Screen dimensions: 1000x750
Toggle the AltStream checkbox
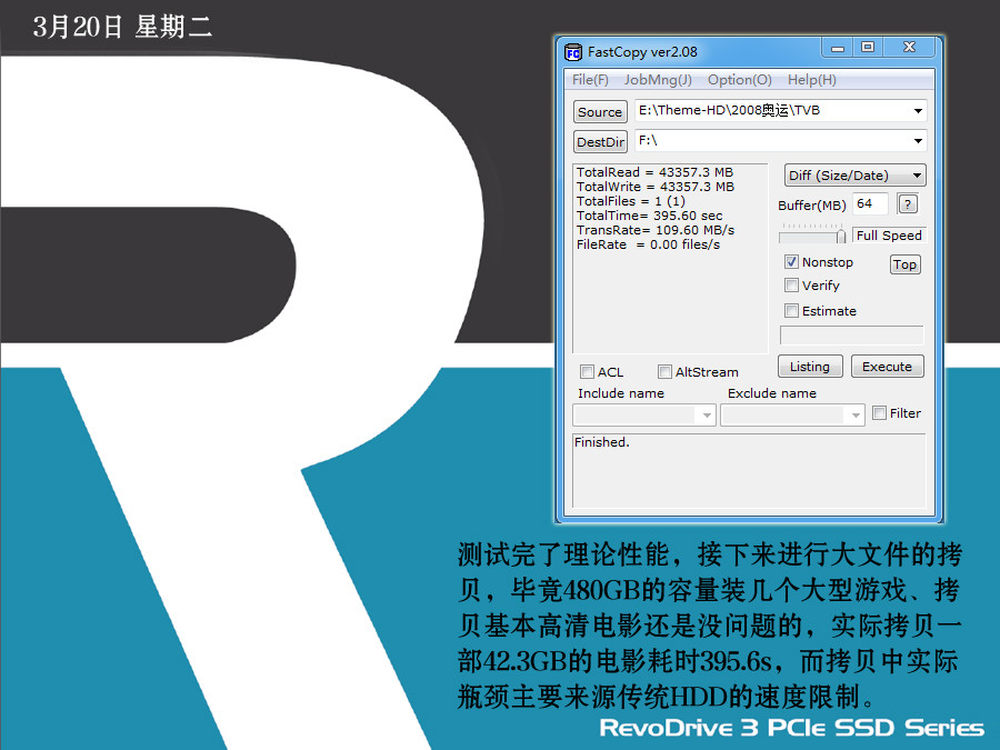[x=665, y=371]
